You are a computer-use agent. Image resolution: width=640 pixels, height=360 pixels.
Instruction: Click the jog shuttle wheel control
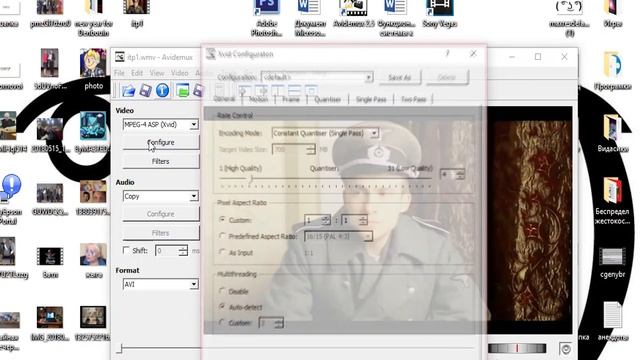point(517,348)
